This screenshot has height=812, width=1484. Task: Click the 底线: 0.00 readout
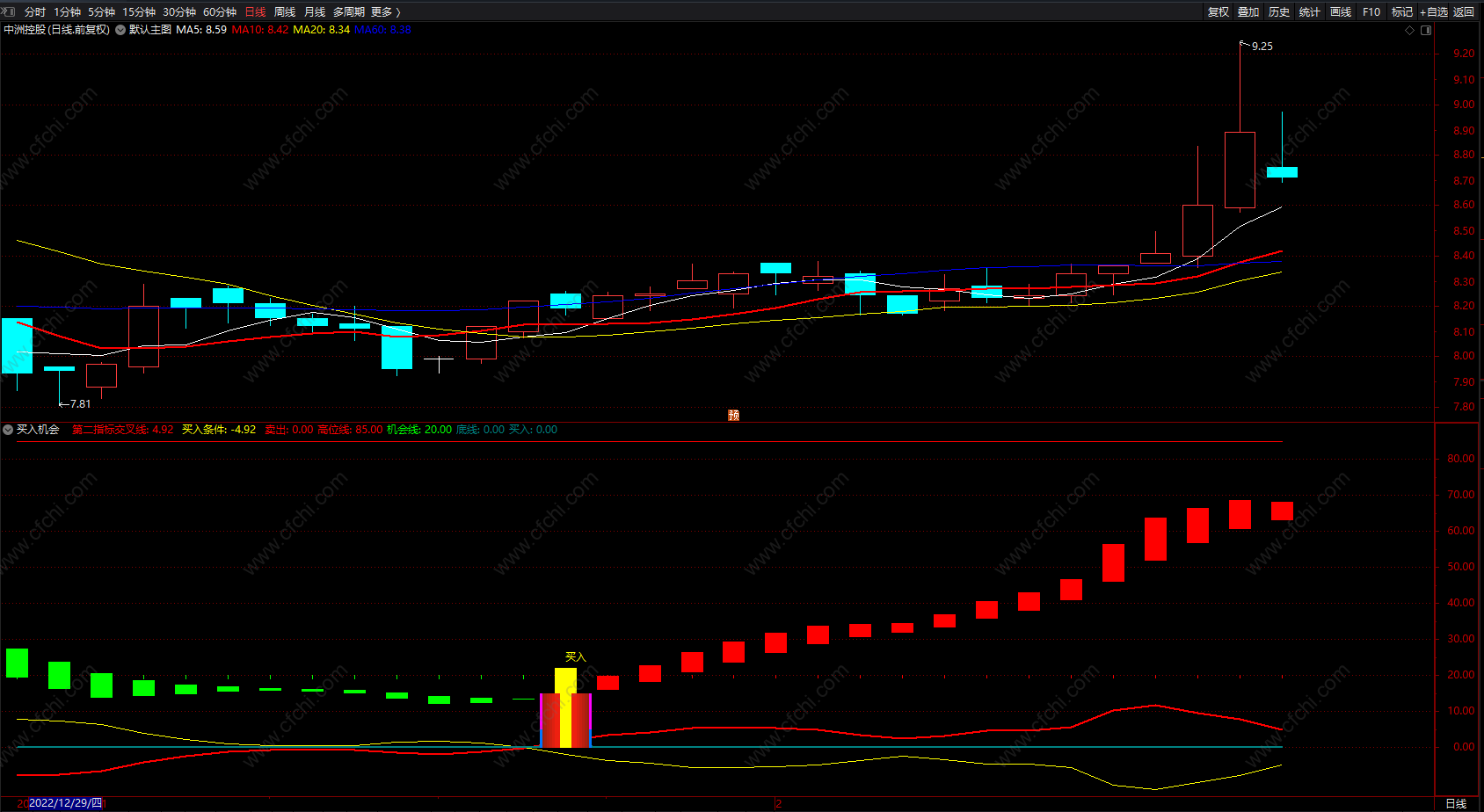tap(481, 430)
